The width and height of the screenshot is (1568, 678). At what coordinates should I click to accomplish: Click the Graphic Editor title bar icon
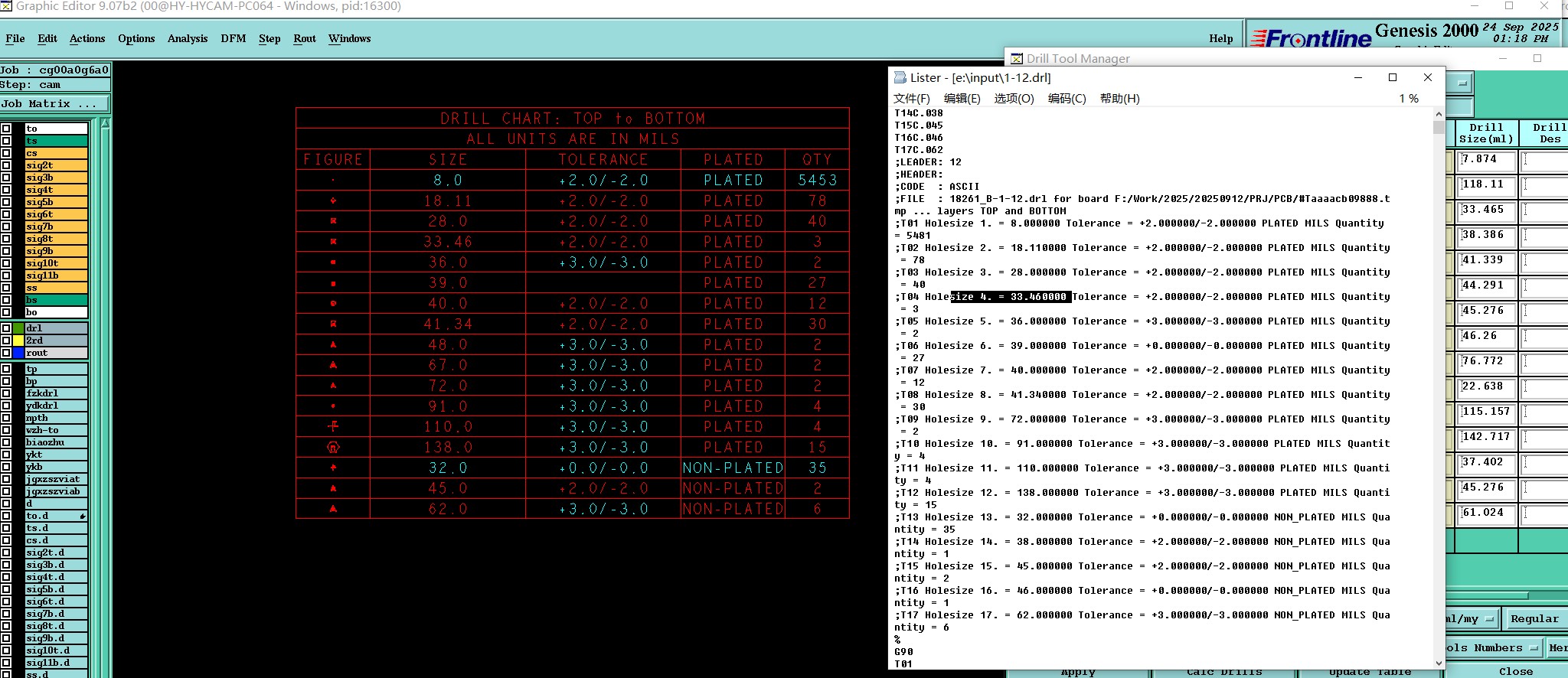pyautogui.click(x=6, y=6)
